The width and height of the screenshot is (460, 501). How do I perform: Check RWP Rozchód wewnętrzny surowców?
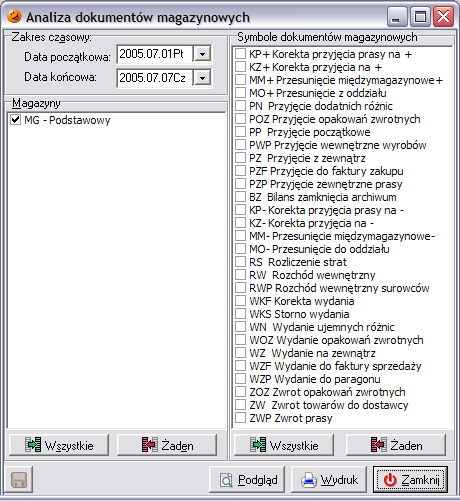(x=240, y=288)
